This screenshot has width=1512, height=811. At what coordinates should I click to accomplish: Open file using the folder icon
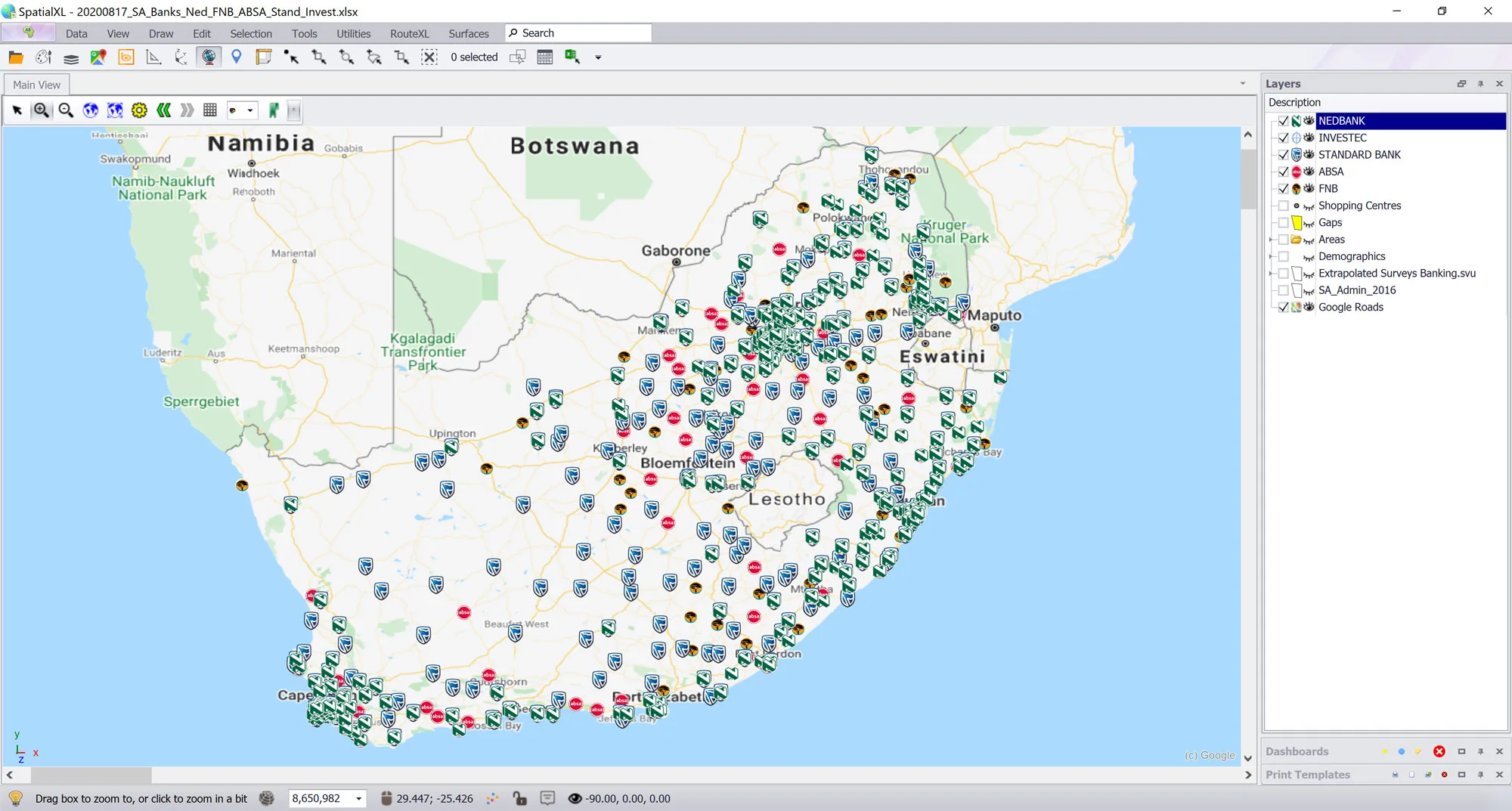click(16, 57)
